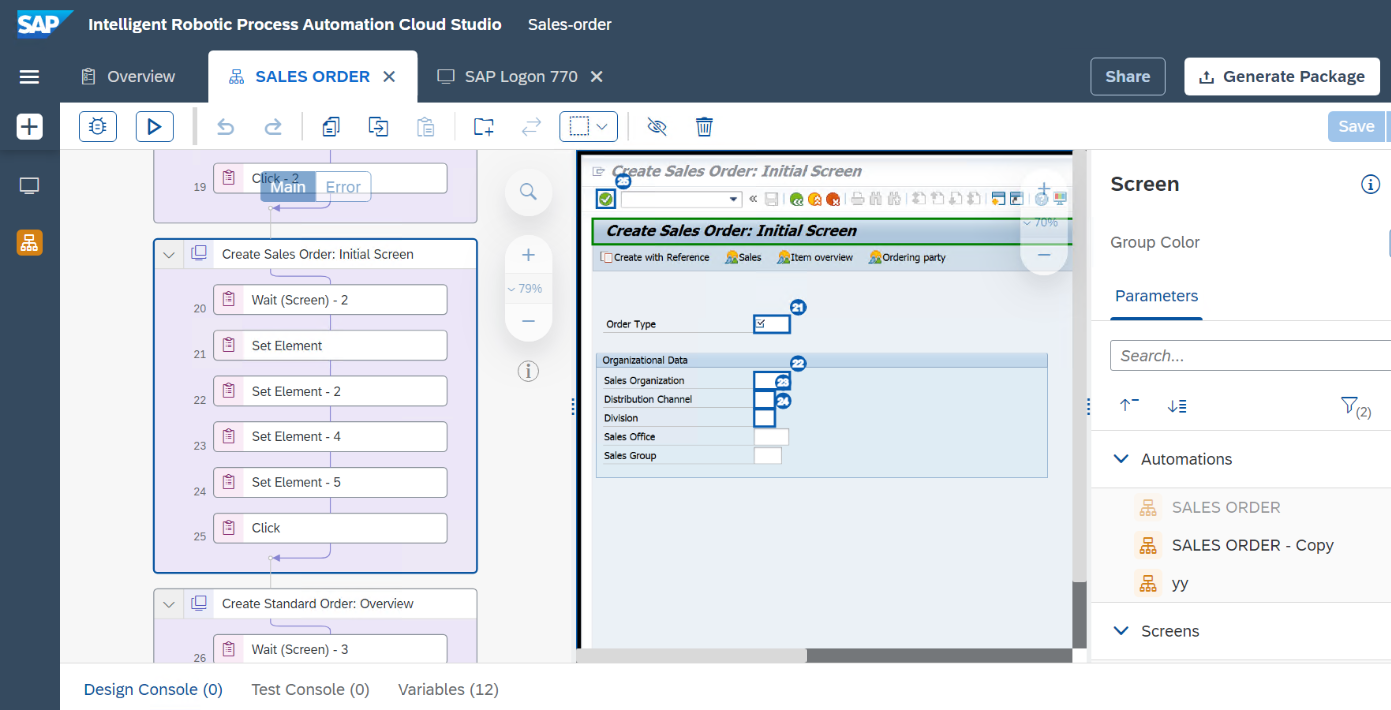Click the Search input field
Screen dimensions: 1391x710
click(1250, 355)
